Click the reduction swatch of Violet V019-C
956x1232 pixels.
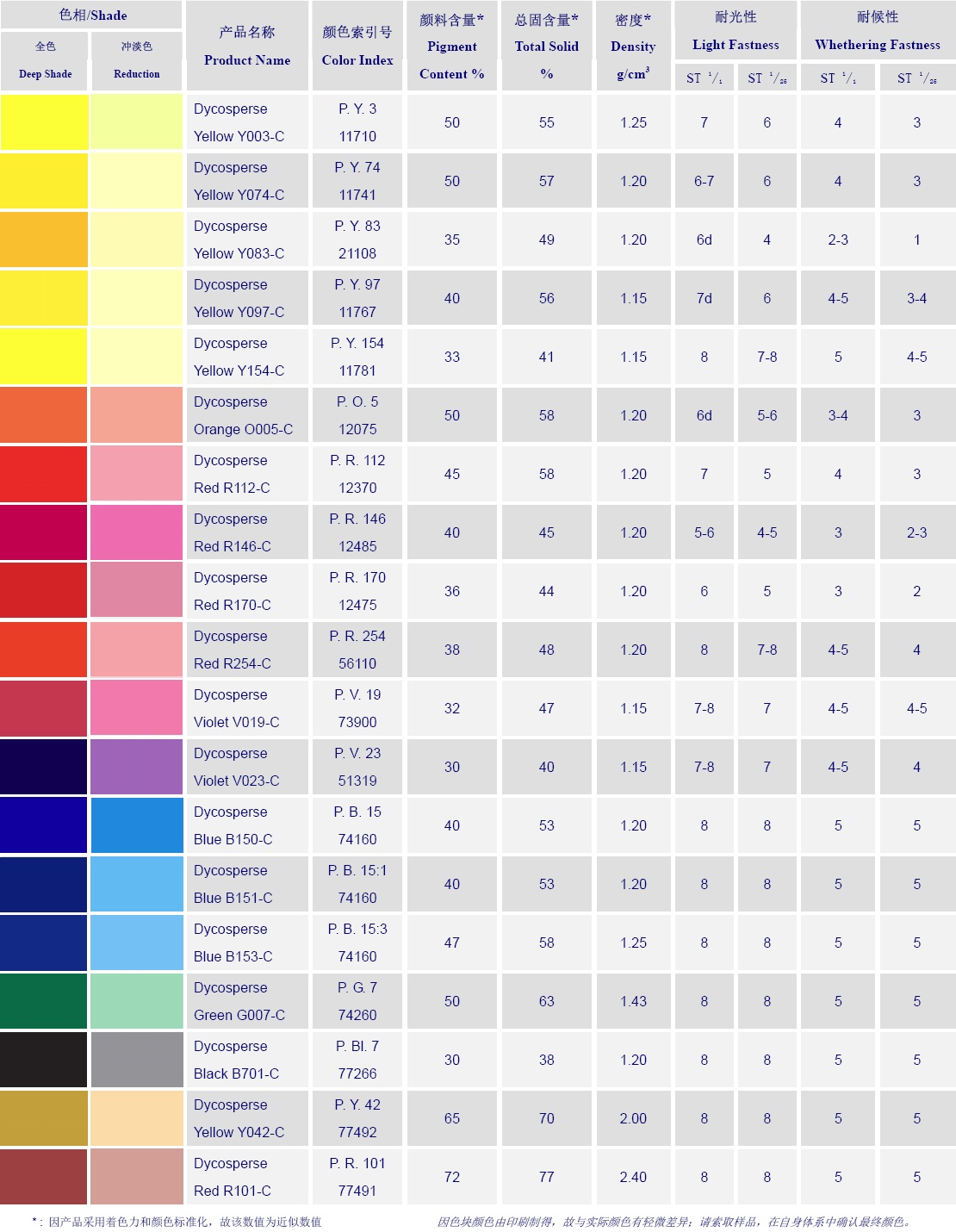[x=136, y=708]
